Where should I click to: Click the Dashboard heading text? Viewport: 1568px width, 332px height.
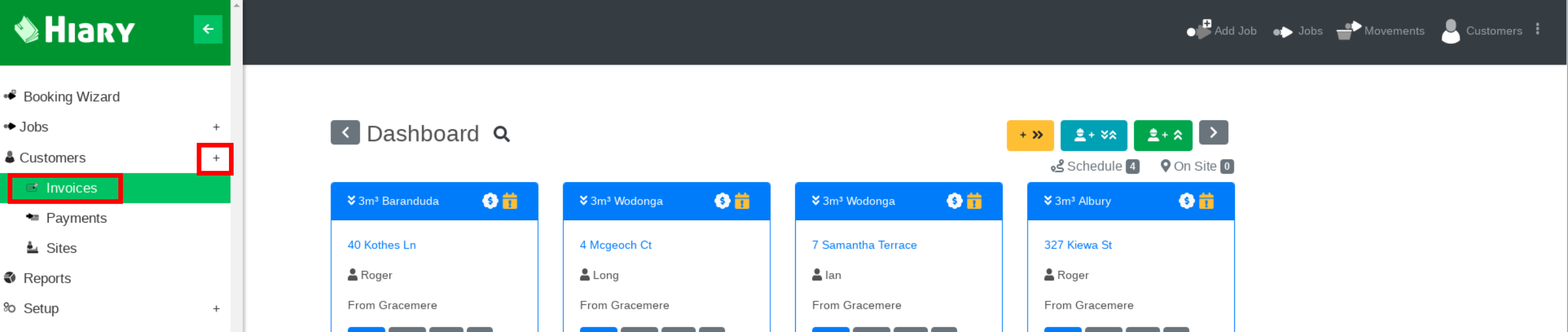click(423, 134)
